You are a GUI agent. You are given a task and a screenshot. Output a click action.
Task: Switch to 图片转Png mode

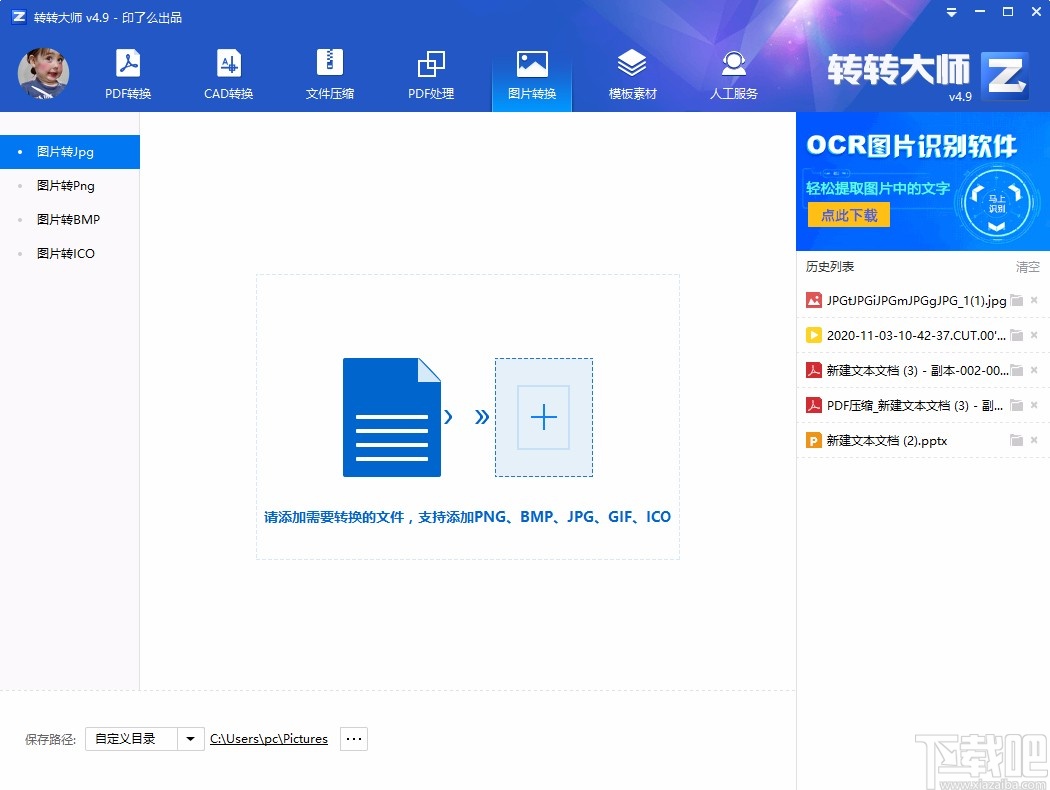point(66,185)
